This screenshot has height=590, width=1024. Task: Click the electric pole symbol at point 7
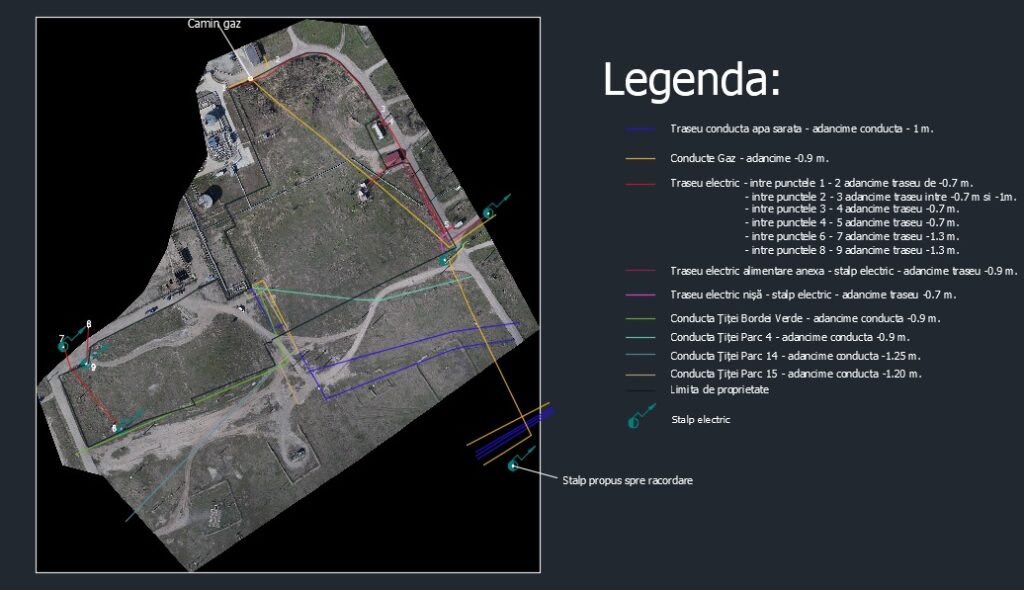pyautogui.click(x=63, y=346)
